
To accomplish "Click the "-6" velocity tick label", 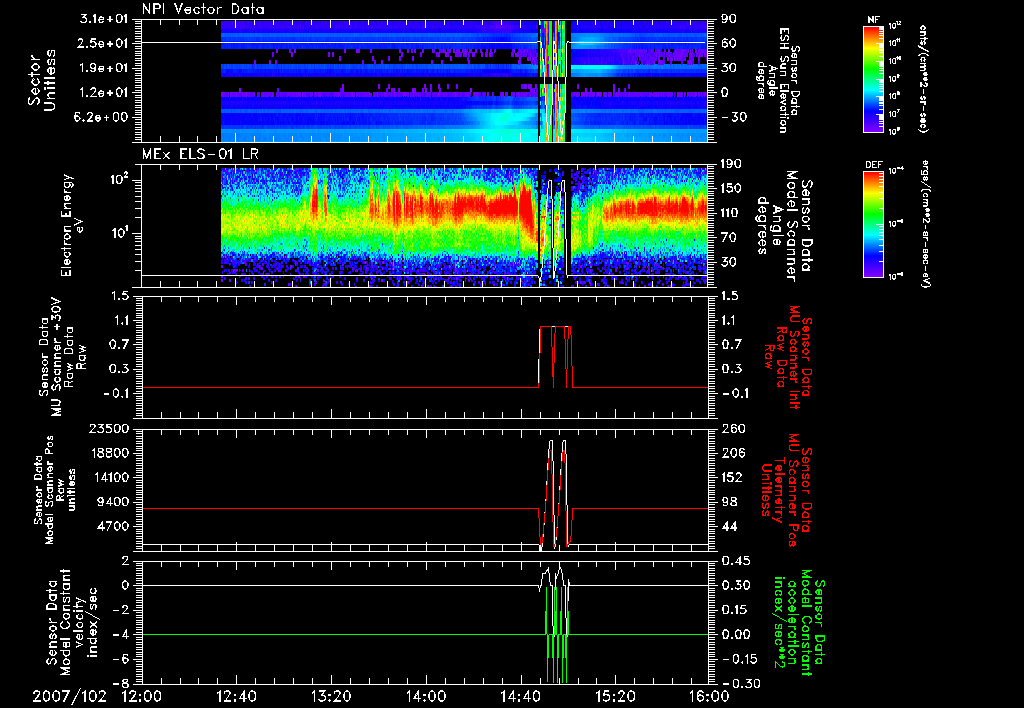I will tap(121, 660).
